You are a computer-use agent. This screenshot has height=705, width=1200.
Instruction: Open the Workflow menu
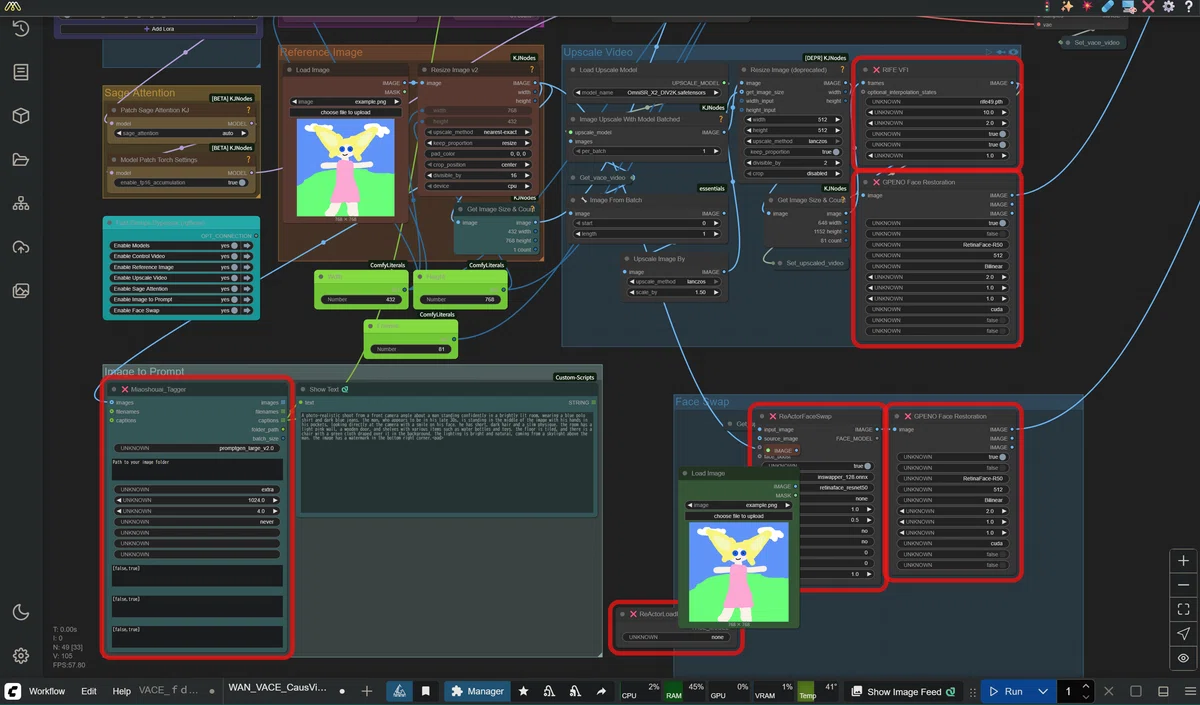point(47,691)
